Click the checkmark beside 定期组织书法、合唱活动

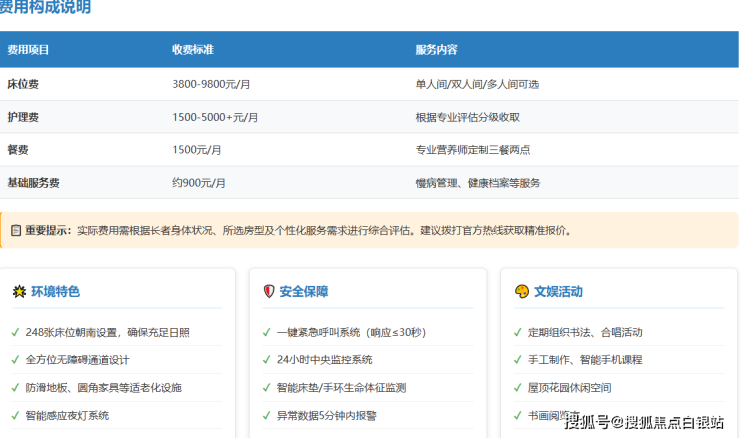(517, 332)
